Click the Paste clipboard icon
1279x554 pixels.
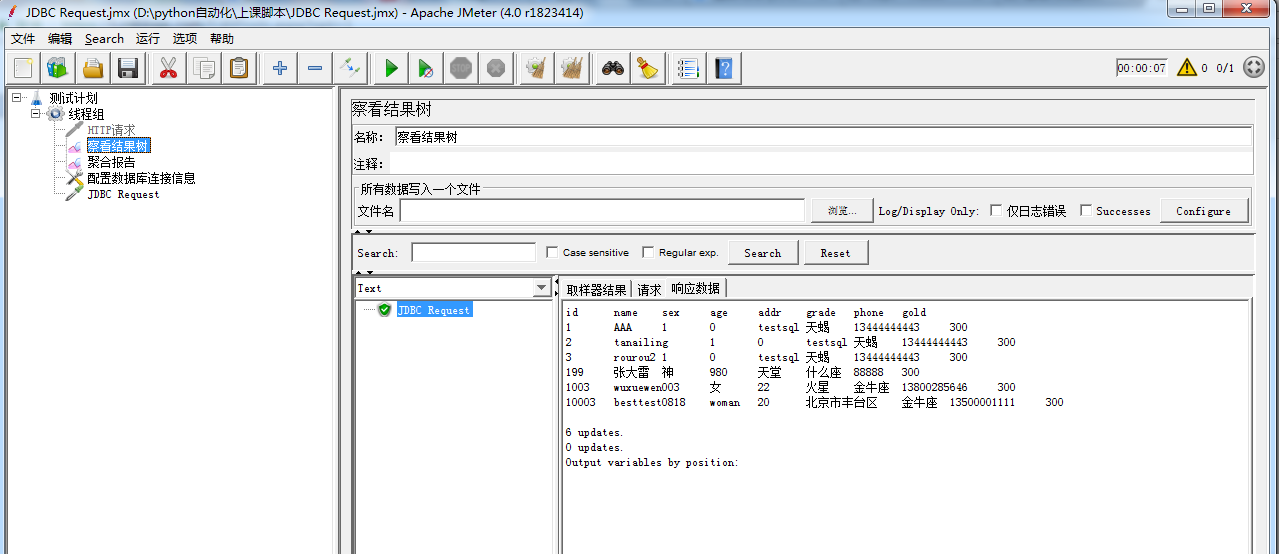coord(239,68)
